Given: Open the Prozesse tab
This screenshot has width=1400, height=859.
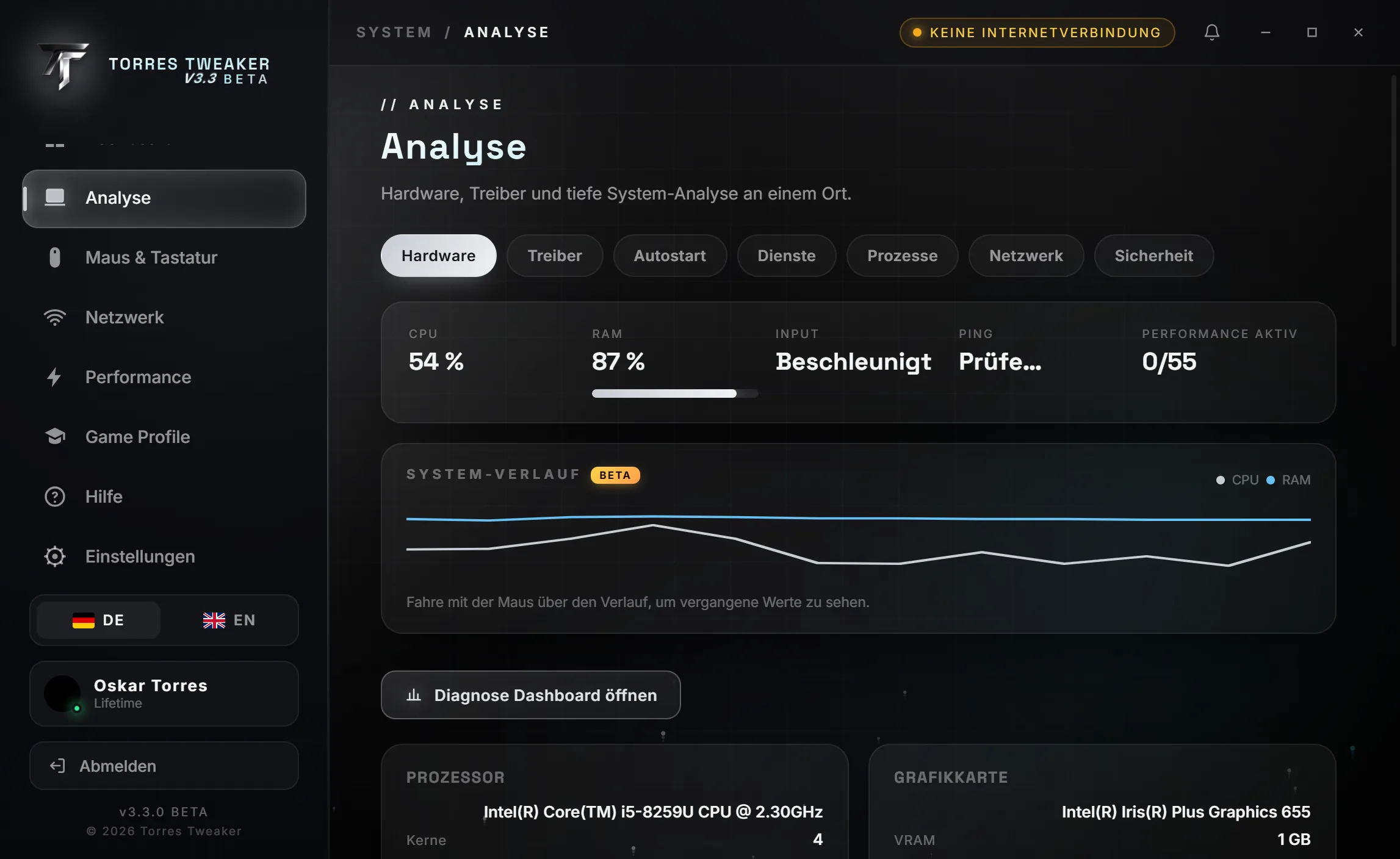Looking at the screenshot, I should (902, 256).
